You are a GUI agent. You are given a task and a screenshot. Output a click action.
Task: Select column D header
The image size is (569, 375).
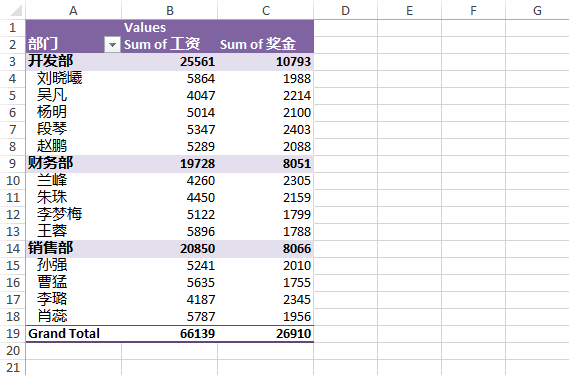coord(345,11)
